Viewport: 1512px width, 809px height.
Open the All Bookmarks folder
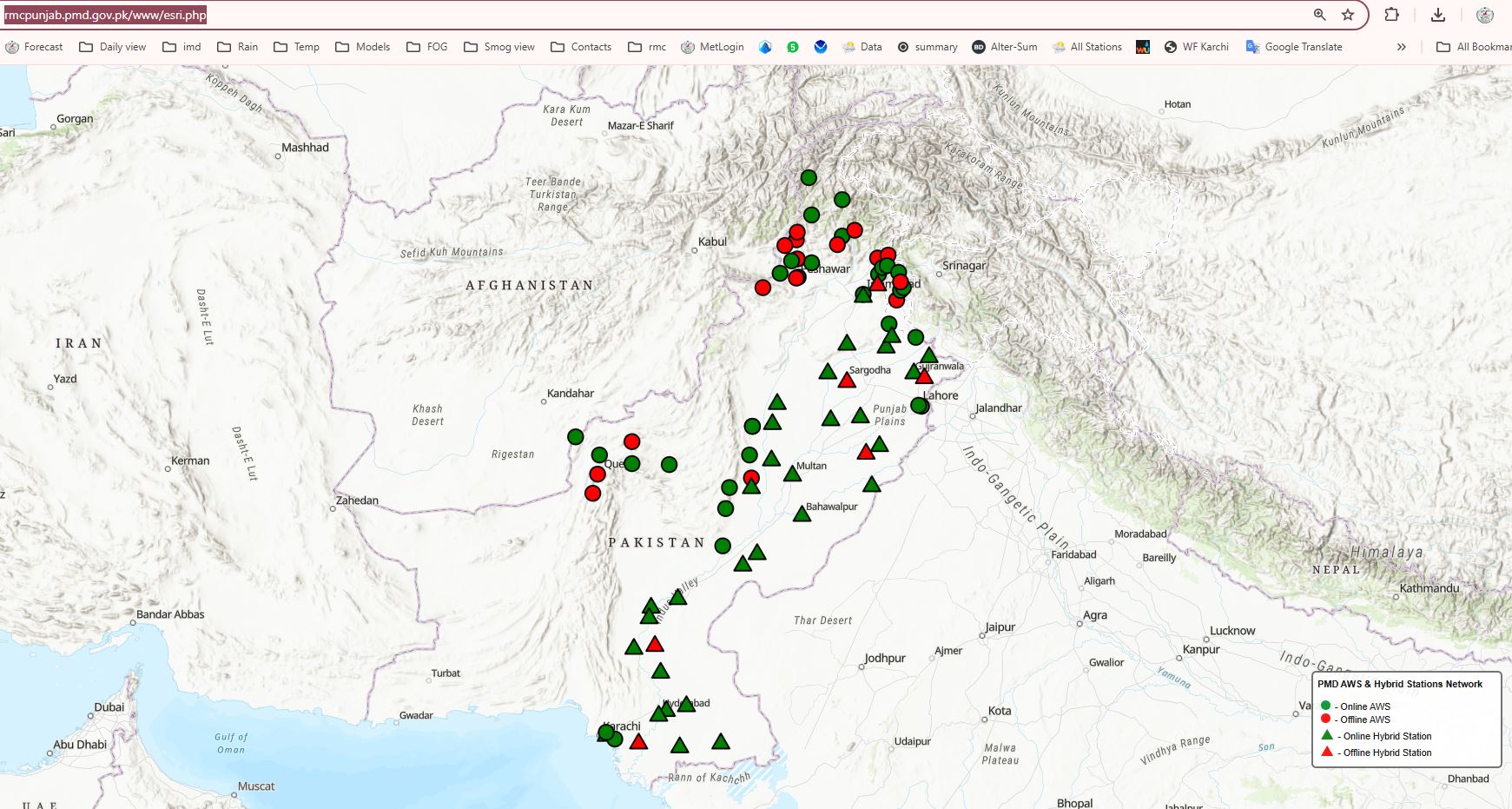click(1474, 47)
